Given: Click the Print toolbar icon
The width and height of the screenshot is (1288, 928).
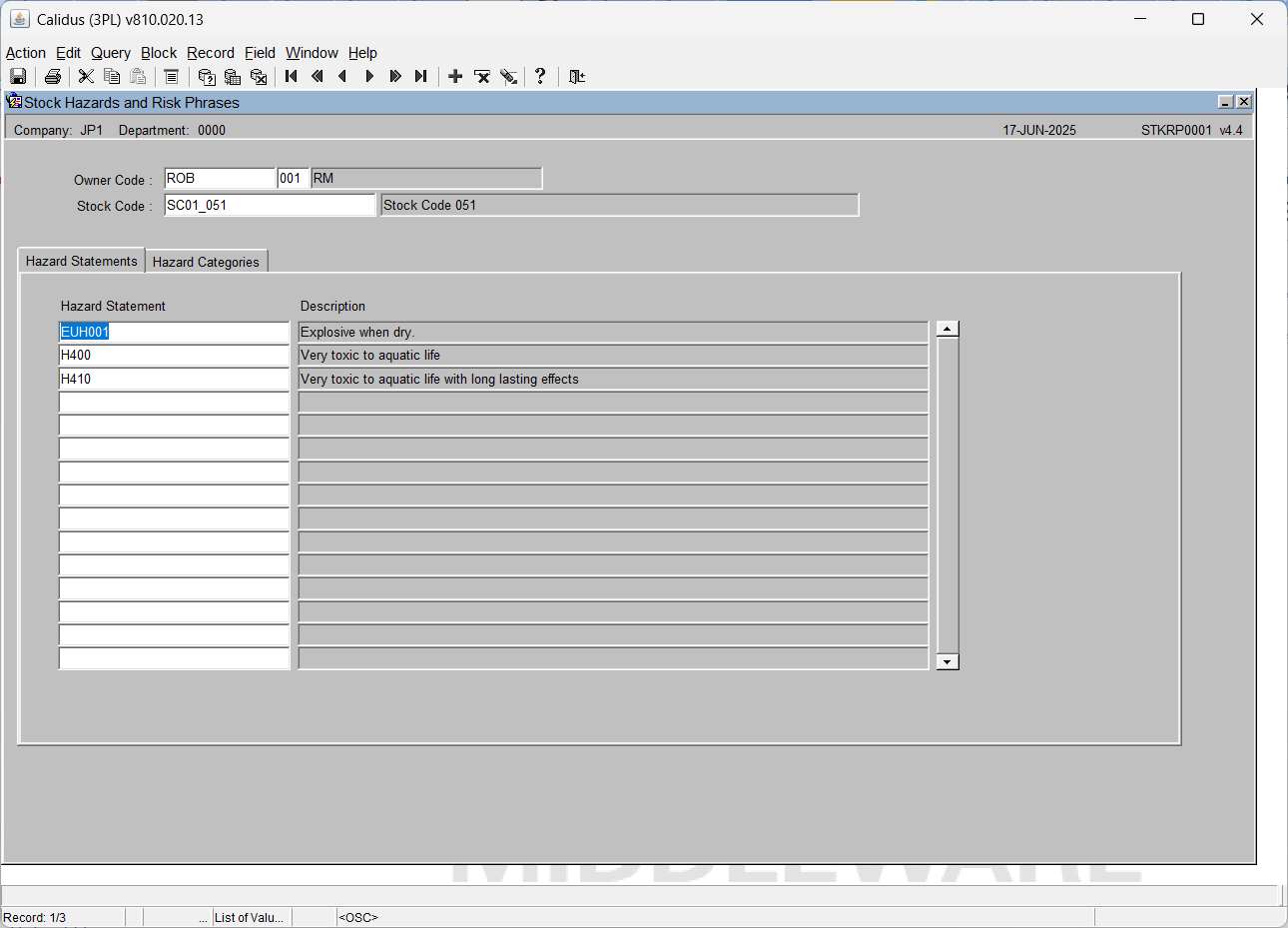Looking at the screenshot, I should (53, 77).
